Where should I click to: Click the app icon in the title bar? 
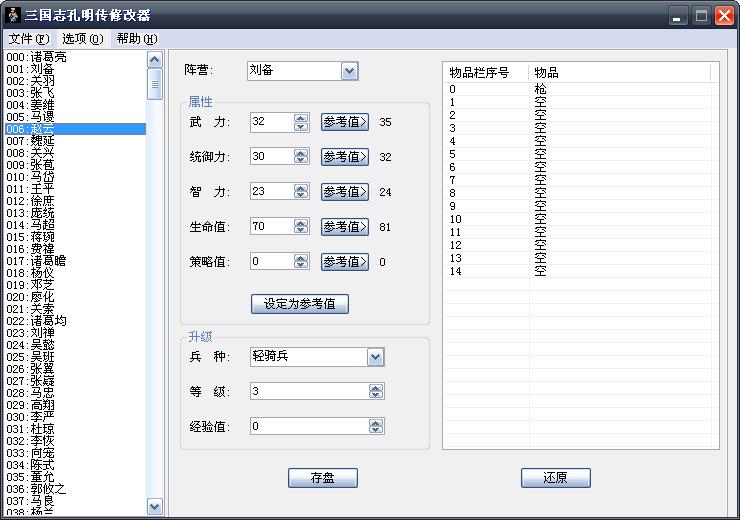click(x=14, y=14)
